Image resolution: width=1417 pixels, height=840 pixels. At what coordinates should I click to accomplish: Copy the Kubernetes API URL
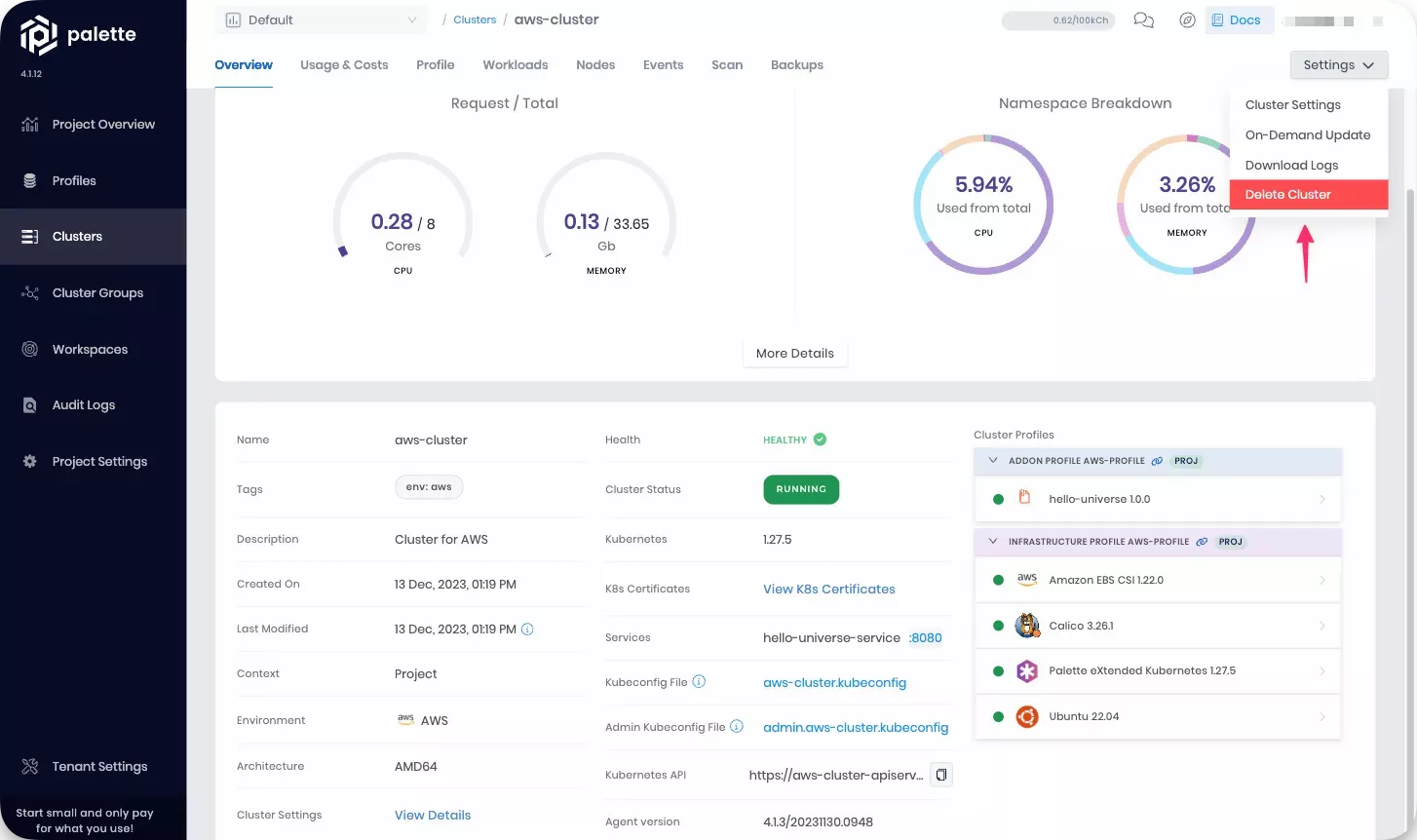click(x=941, y=776)
